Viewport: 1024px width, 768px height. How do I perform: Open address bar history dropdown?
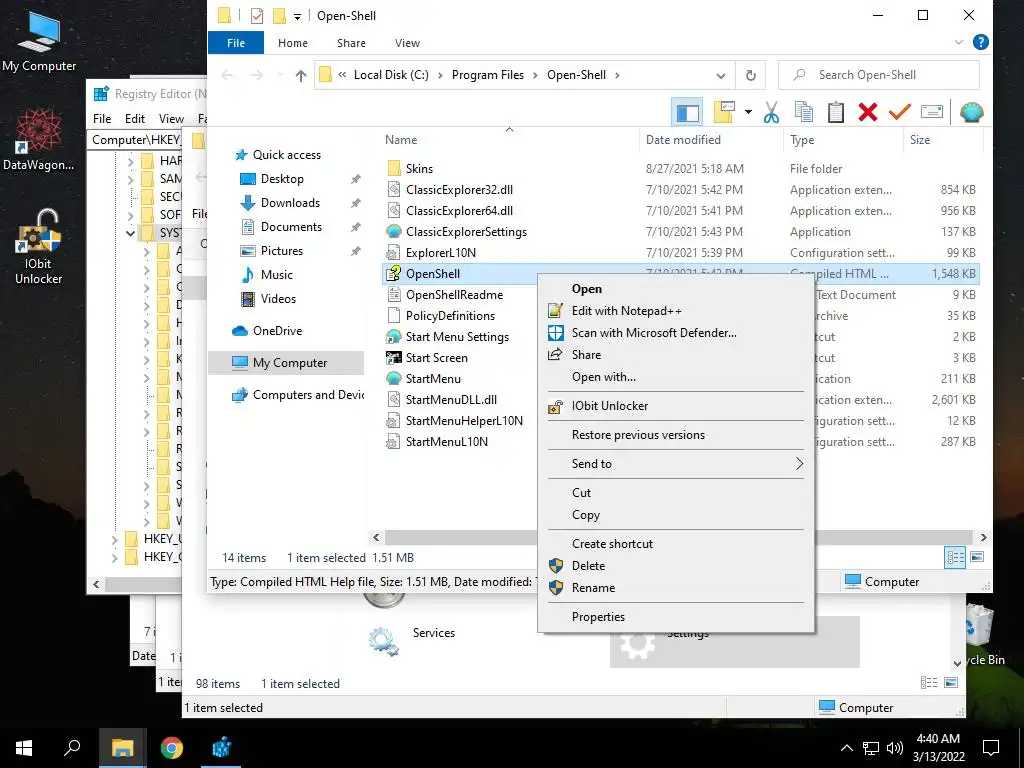click(x=720, y=75)
